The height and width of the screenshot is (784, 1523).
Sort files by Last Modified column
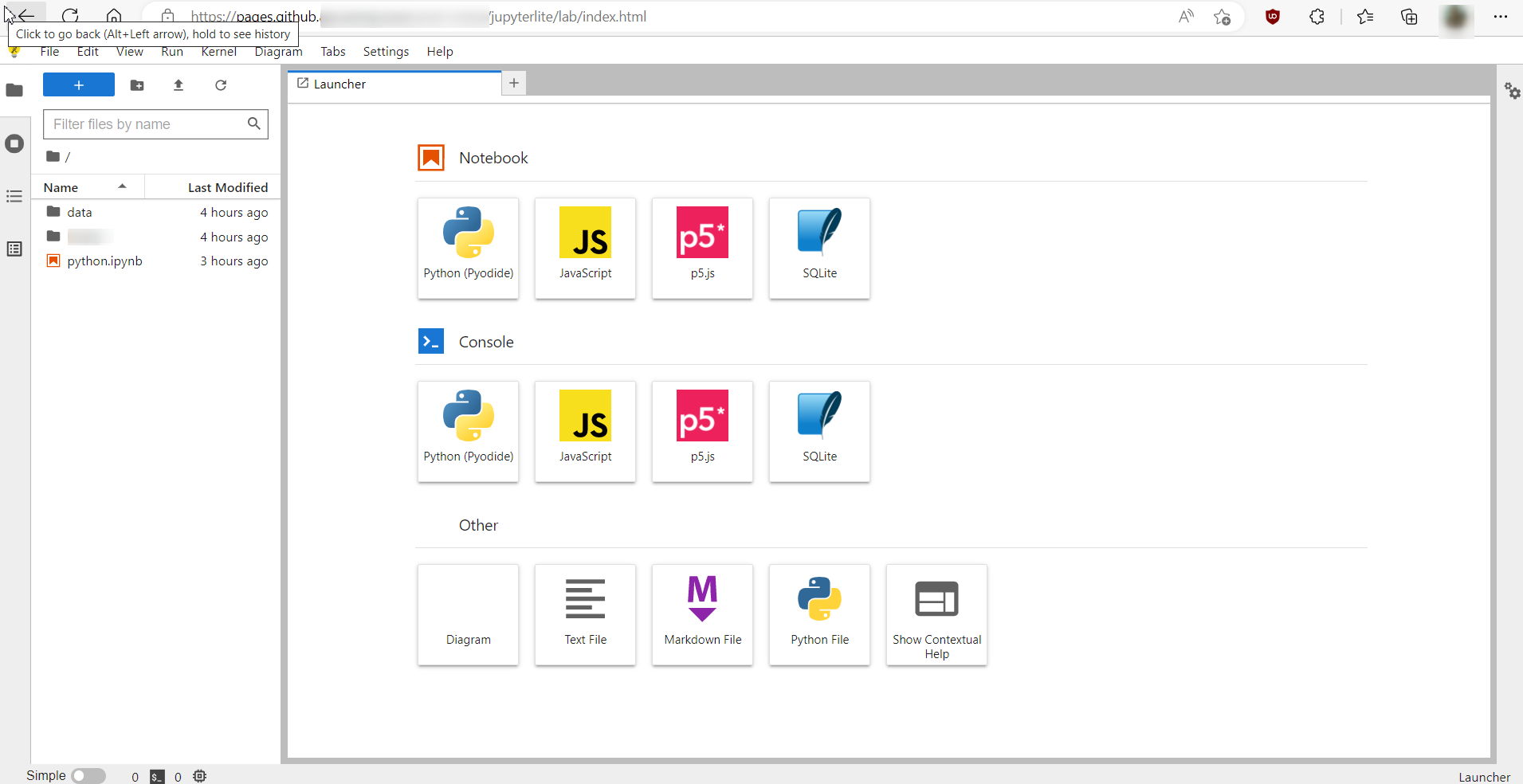213,187
